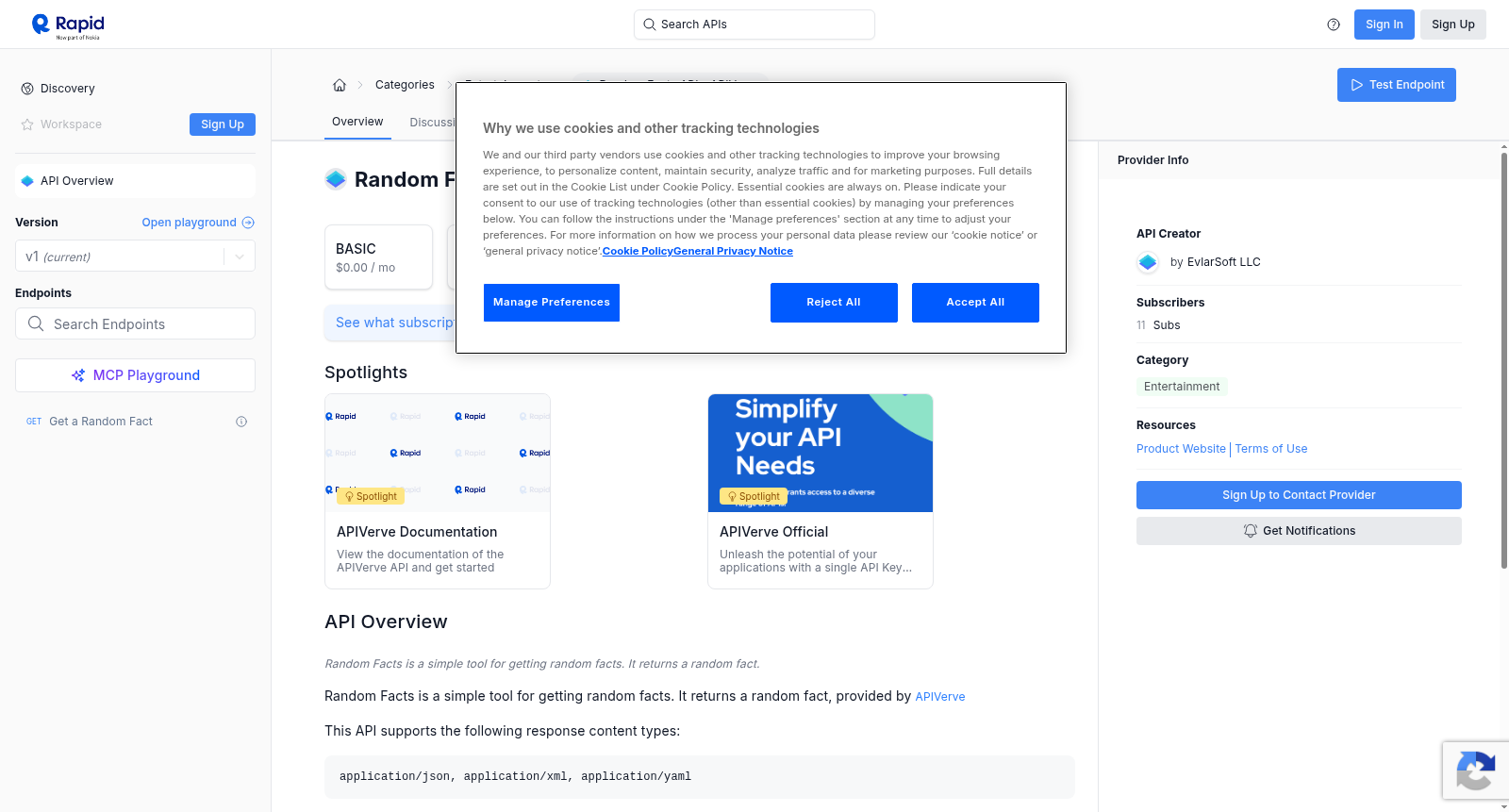The height and width of the screenshot is (812, 1509).
Task: Focus the Search APIs field
Action: coord(754,25)
